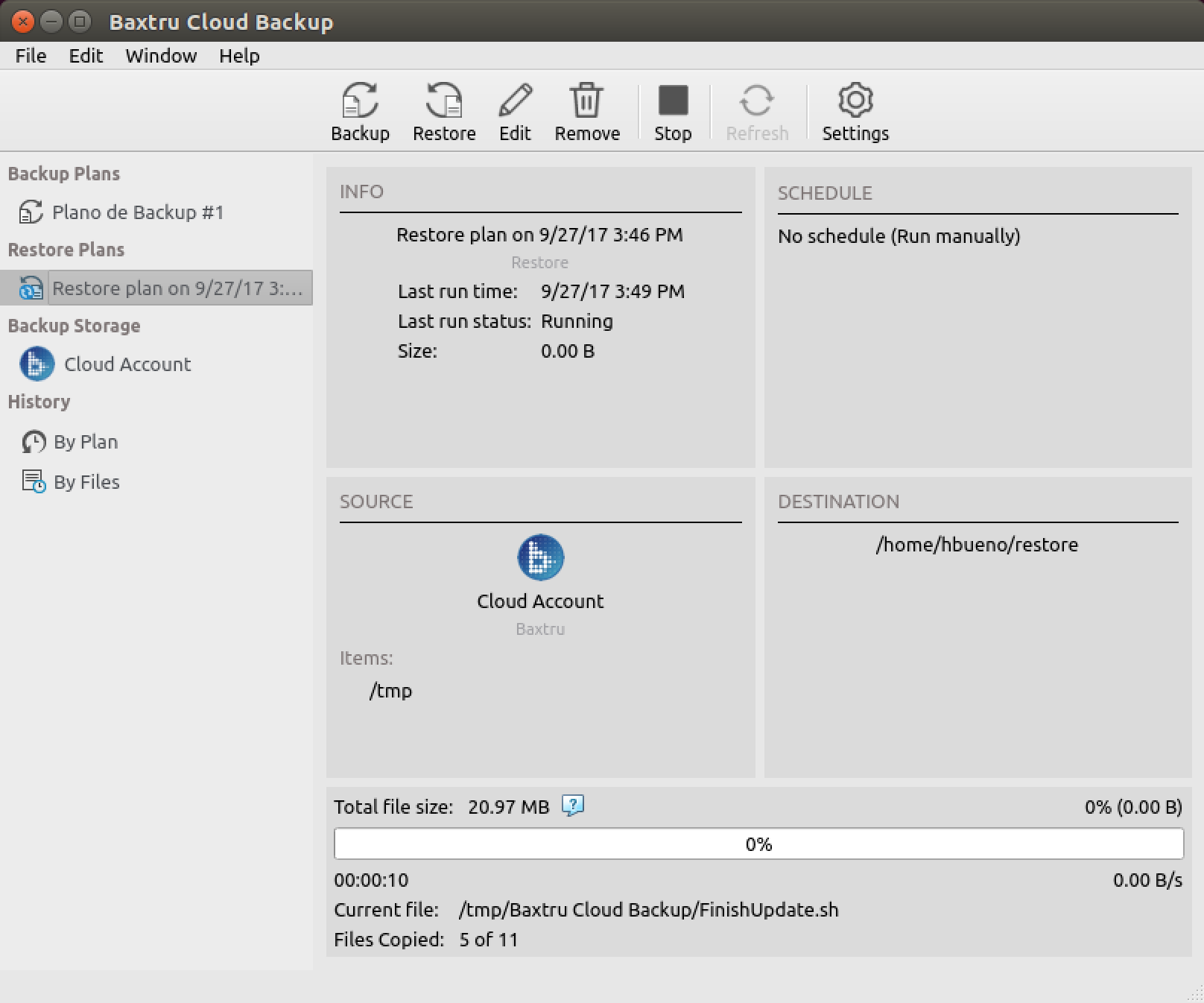Viewport: 1204px width, 1003px height.
Task: Click the current file path FinishUpdate.sh
Action: click(x=648, y=910)
